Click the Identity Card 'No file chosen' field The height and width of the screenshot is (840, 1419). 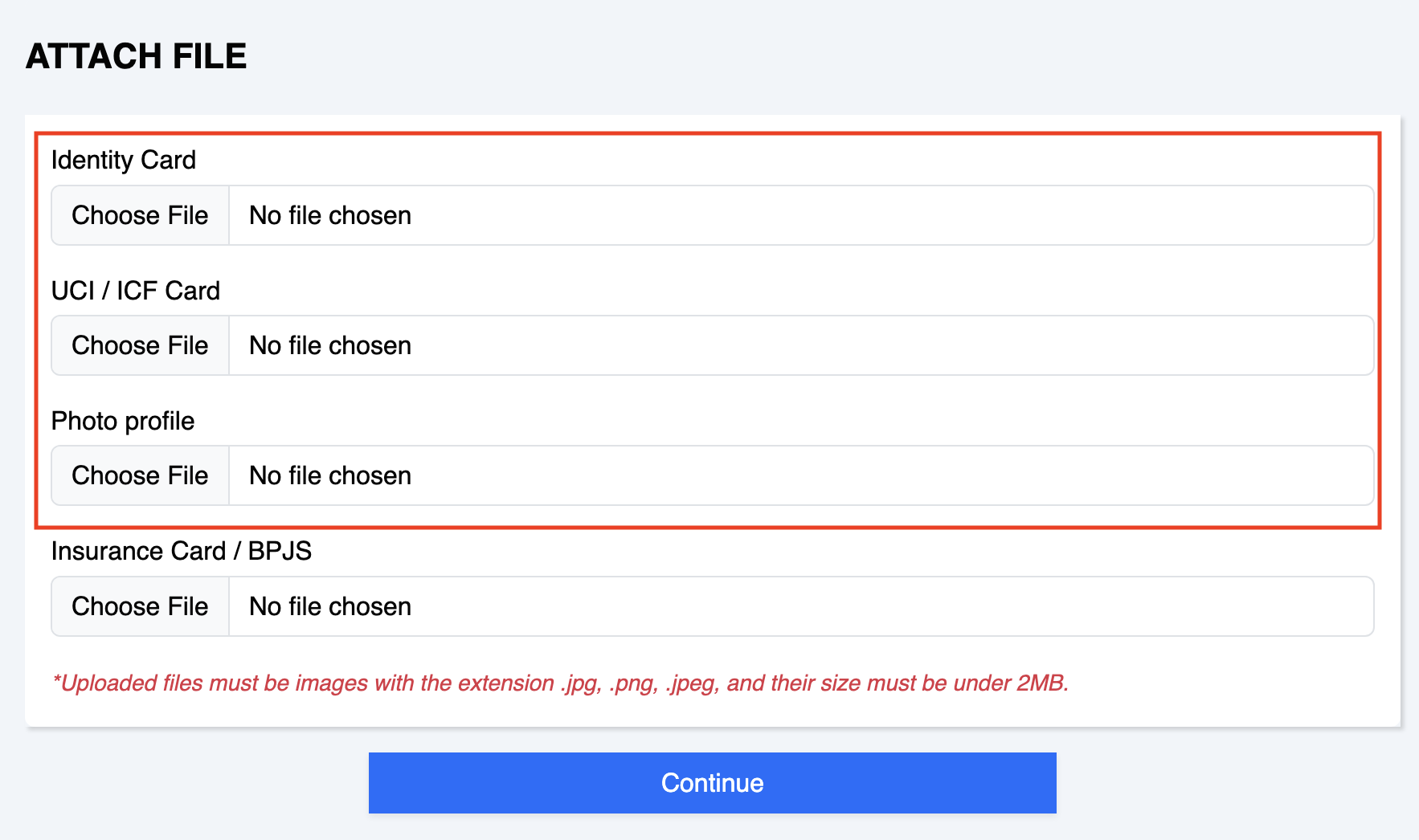(800, 215)
